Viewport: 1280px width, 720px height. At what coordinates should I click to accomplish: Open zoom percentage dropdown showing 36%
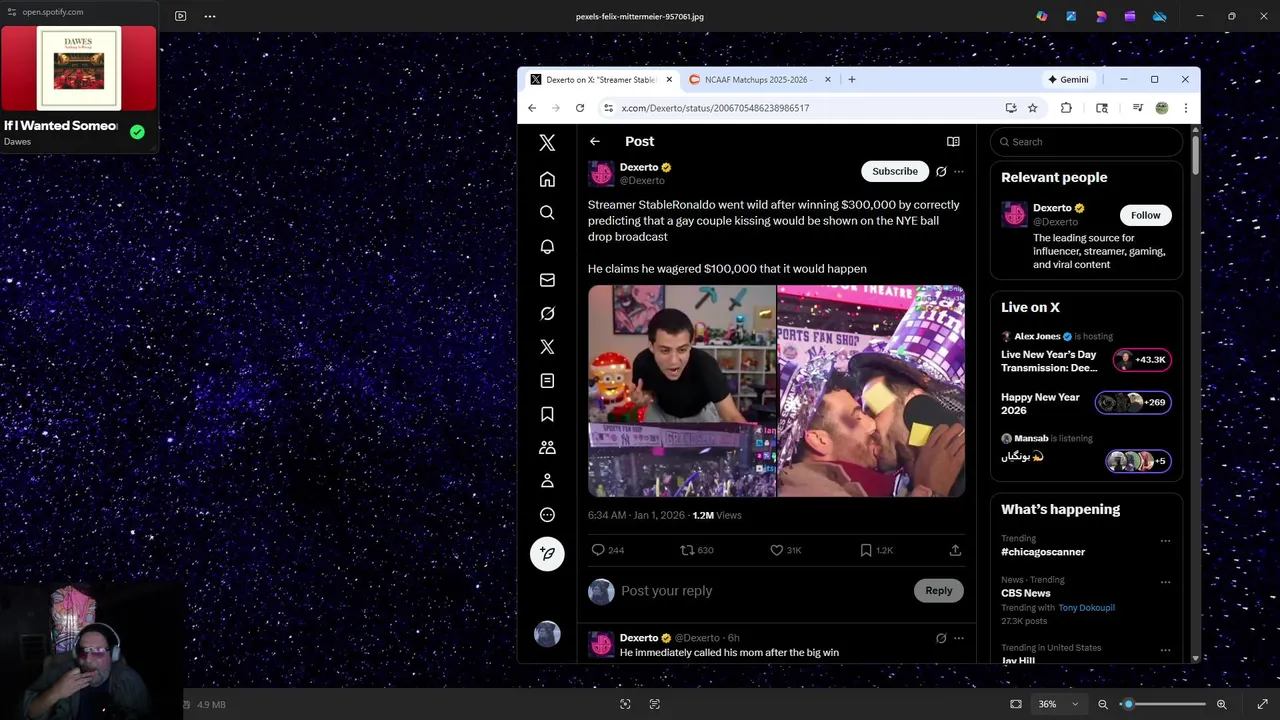(x=1058, y=704)
